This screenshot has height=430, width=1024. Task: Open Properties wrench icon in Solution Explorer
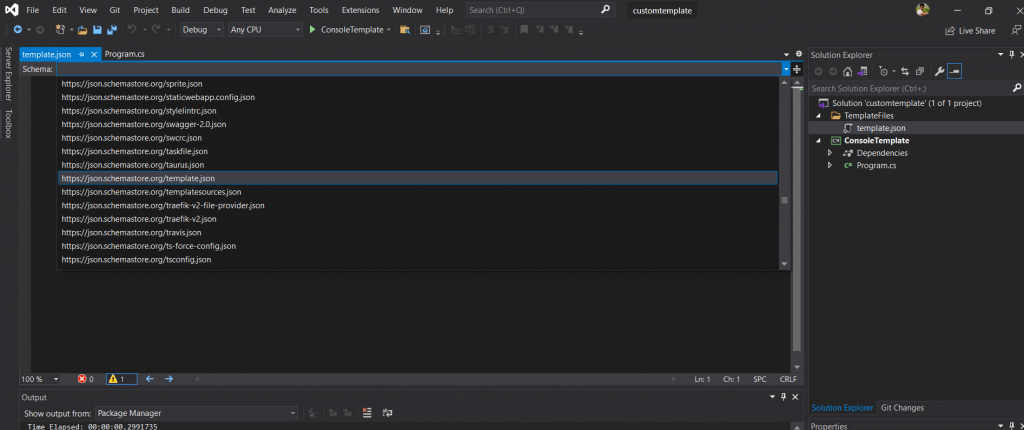[940, 71]
